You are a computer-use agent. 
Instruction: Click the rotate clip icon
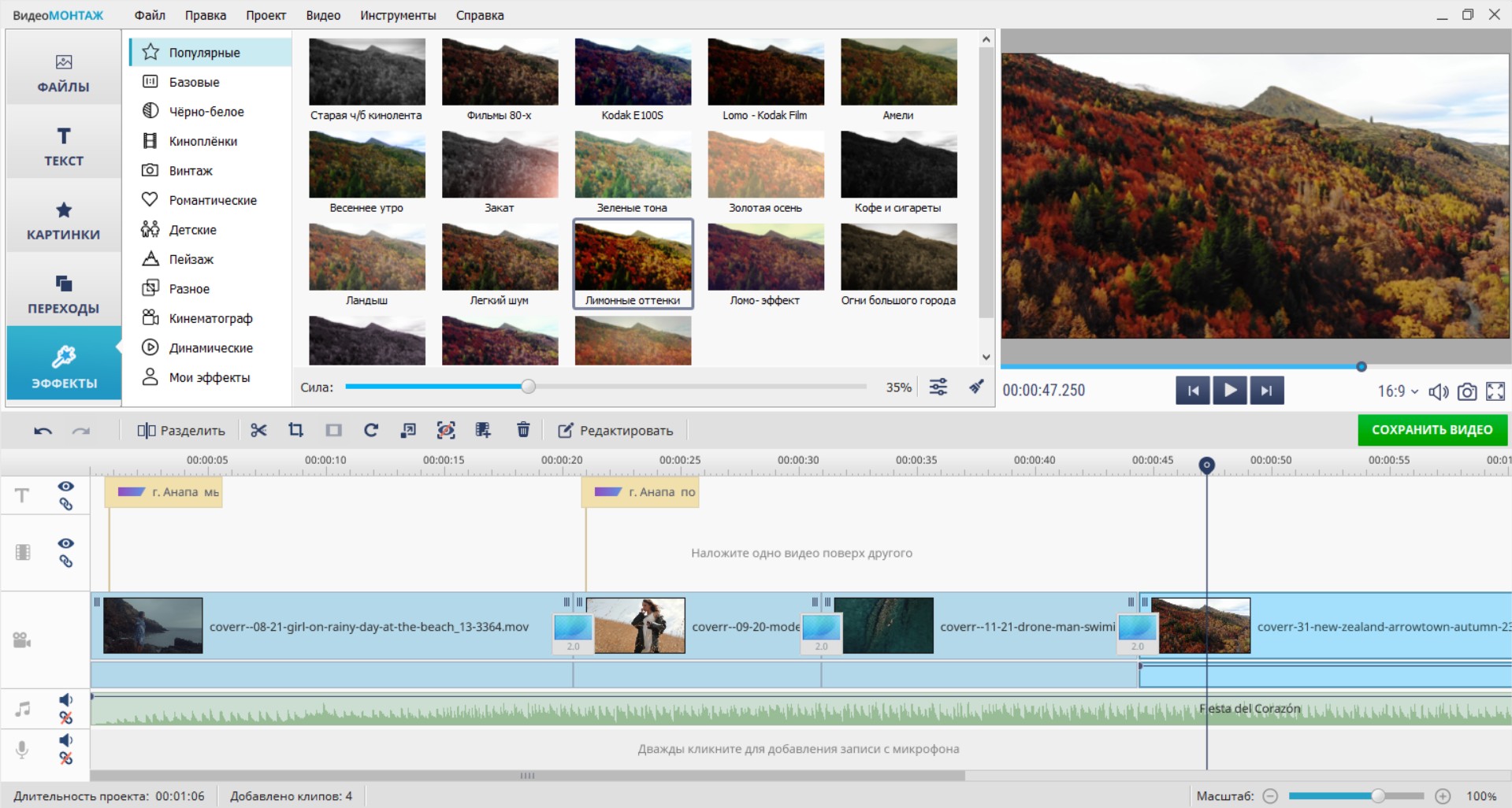tap(371, 430)
